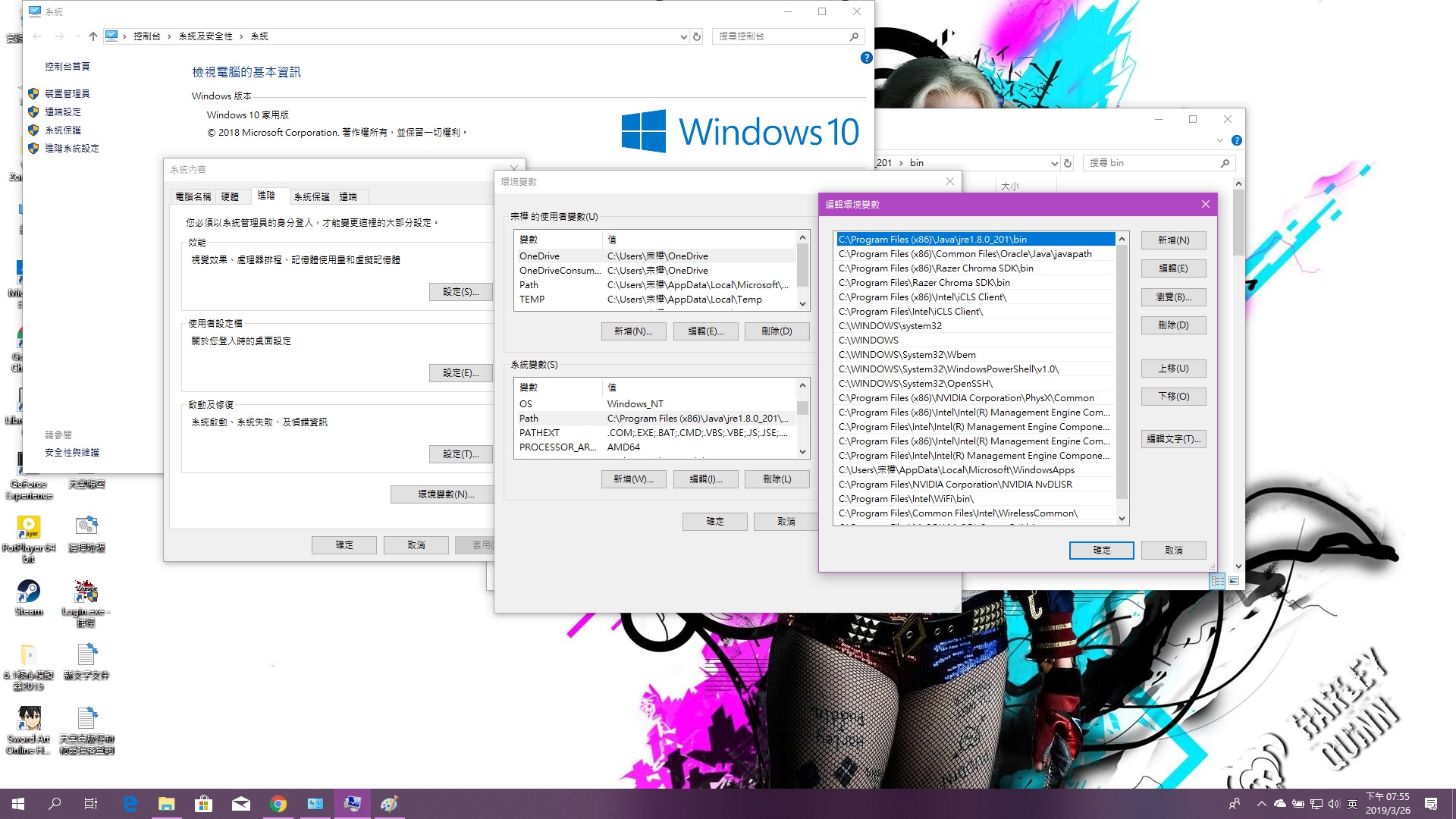Open Explorer help icon in bin window
The height and width of the screenshot is (819, 1456).
(1237, 140)
